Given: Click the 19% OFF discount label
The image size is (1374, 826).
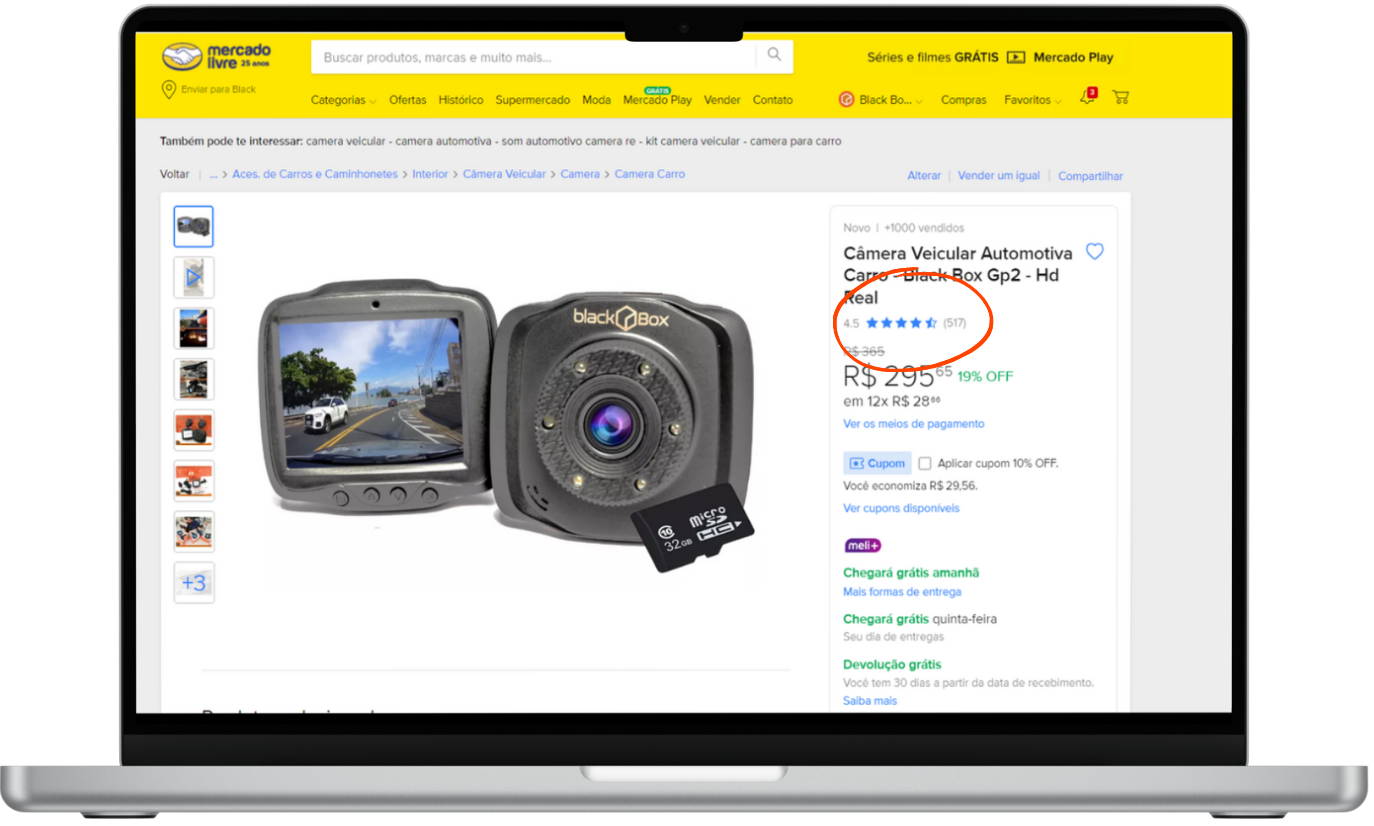Looking at the screenshot, I should 985,377.
